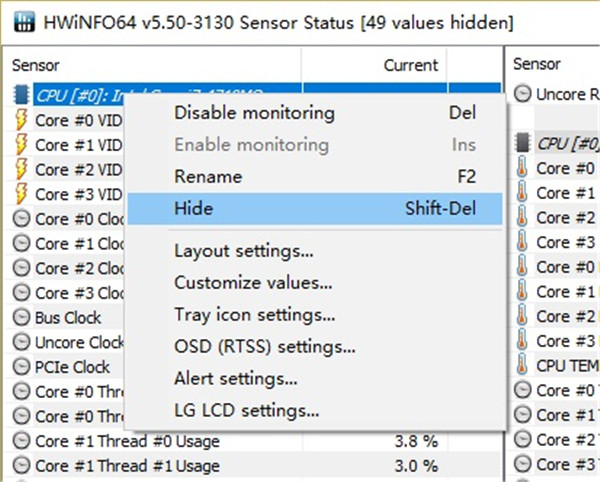Viewport: 600px width, 482px height.
Task: Open Layout settings... from the menu
Action: click(x=244, y=250)
